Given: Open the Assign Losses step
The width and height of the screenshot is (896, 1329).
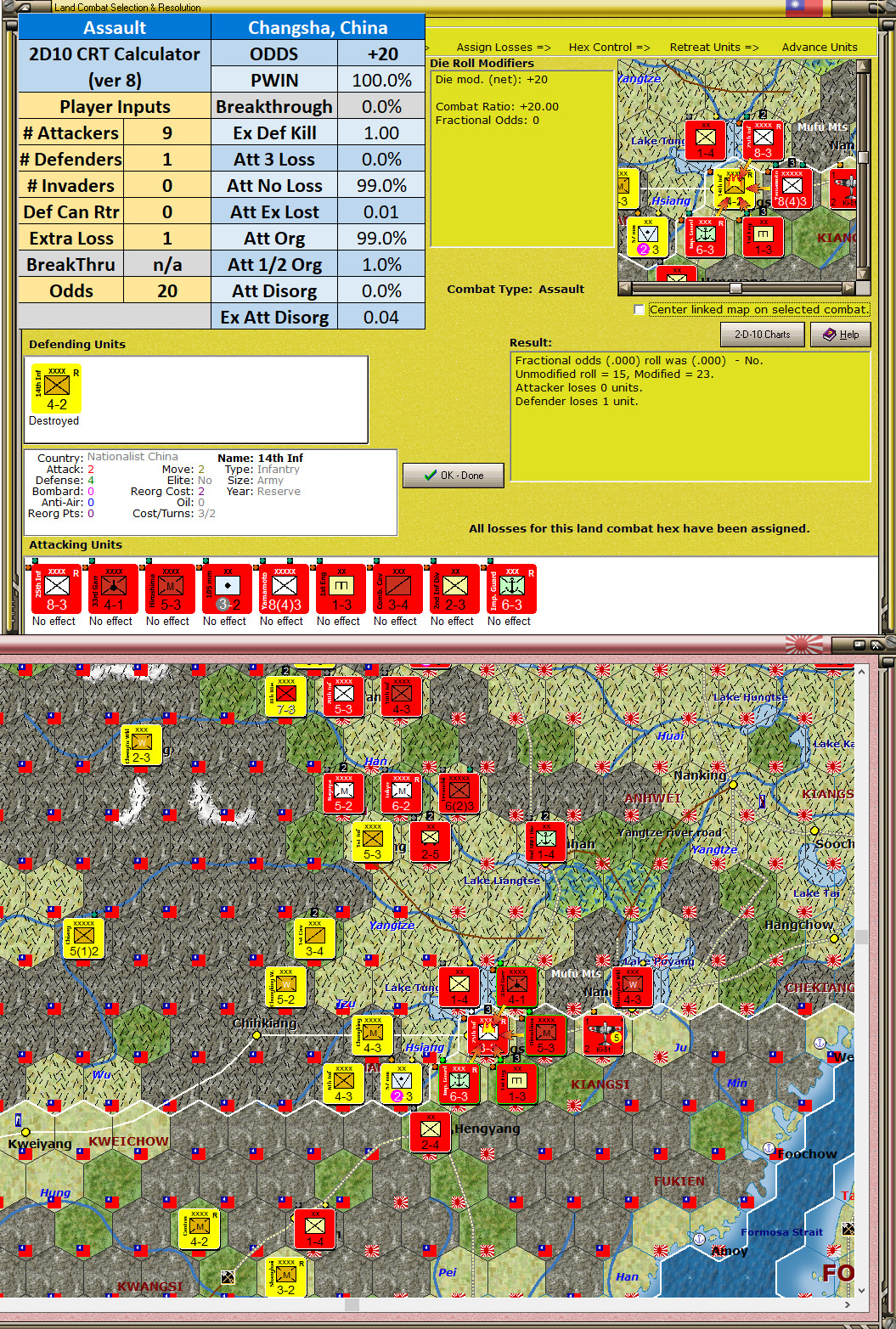Looking at the screenshot, I should [504, 47].
